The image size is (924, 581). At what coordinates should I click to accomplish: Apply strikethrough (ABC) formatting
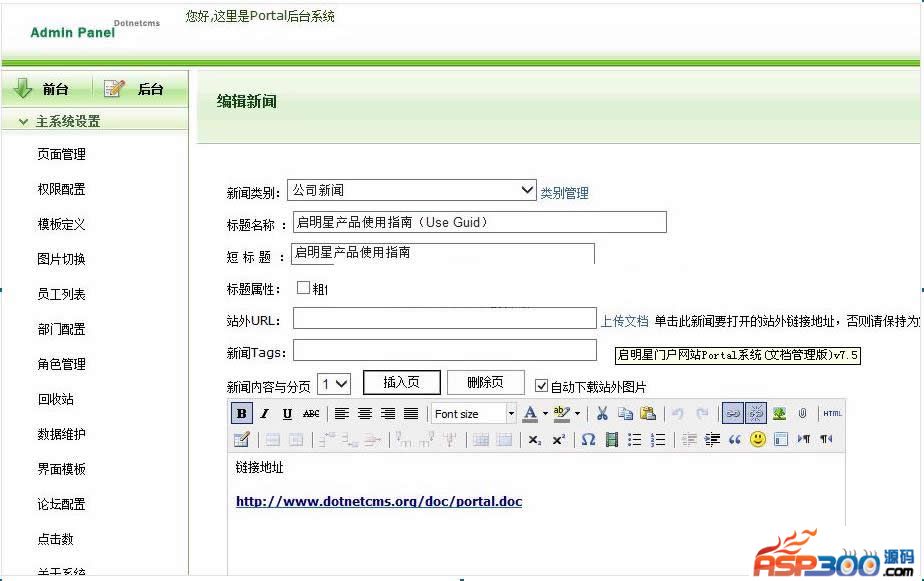pyautogui.click(x=311, y=414)
